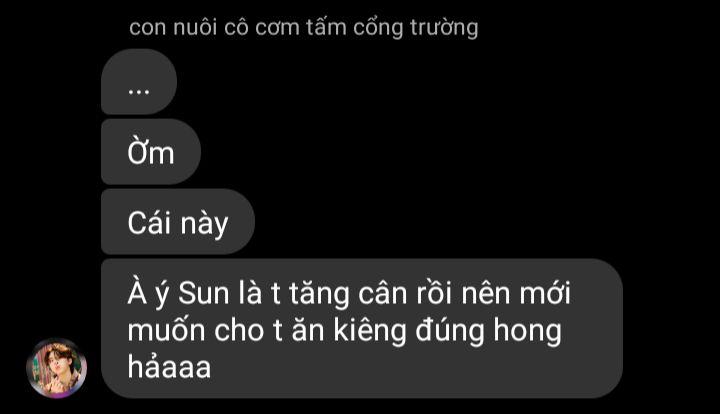720x414 pixels.
Task: Click the word "hảaaa" in the last bubble
Action: point(169,367)
